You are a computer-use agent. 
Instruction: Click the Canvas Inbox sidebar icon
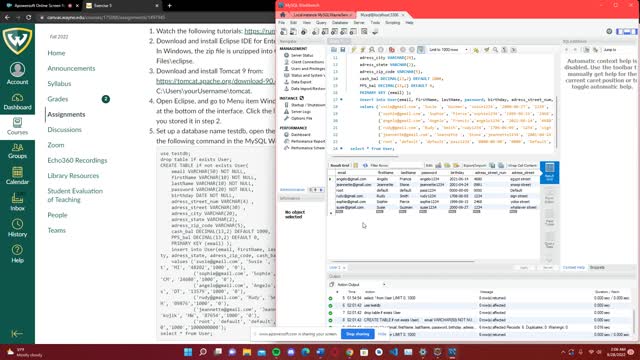pos(17,202)
